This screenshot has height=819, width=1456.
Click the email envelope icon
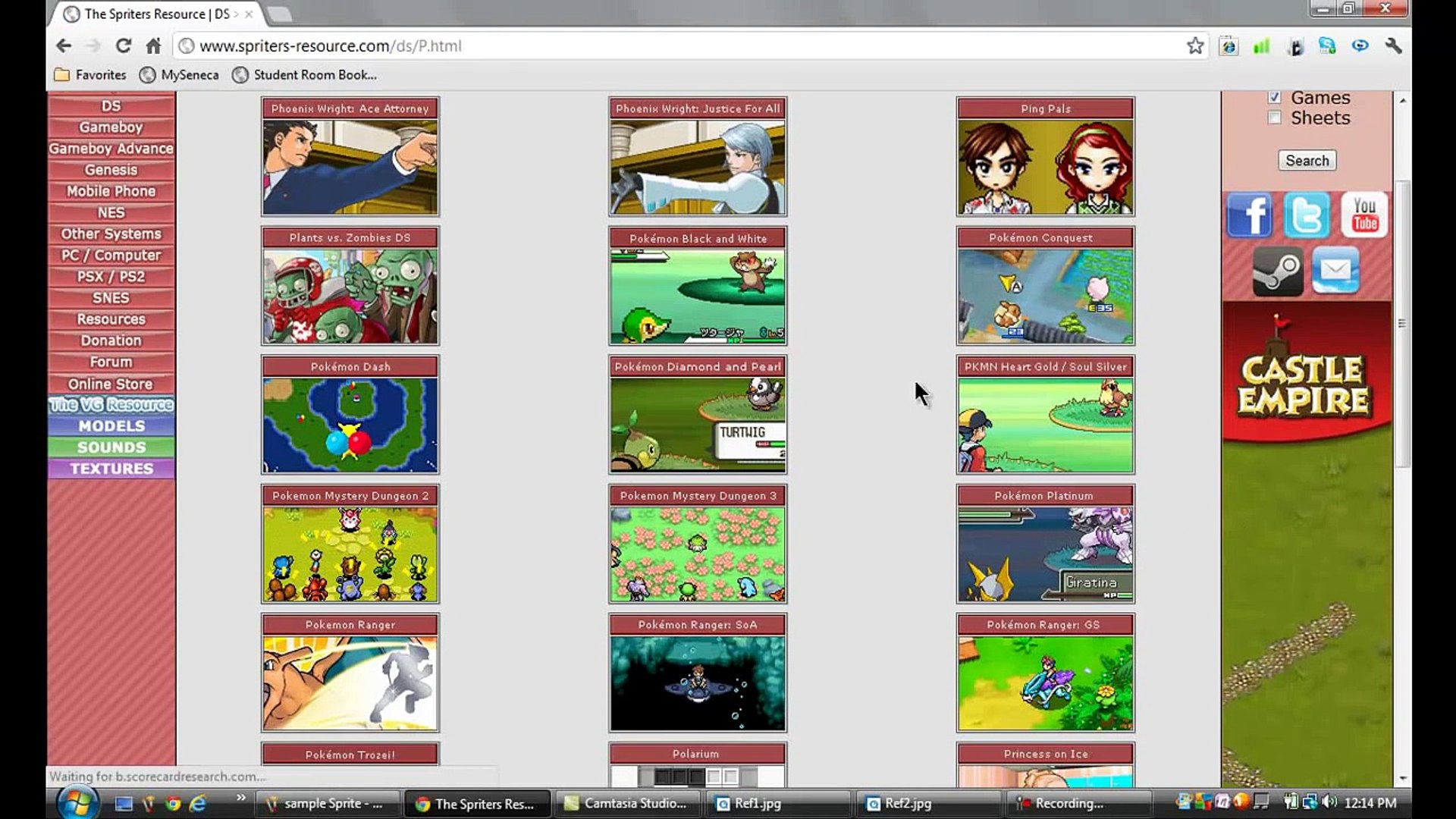pyautogui.click(x=1335, y=271)
